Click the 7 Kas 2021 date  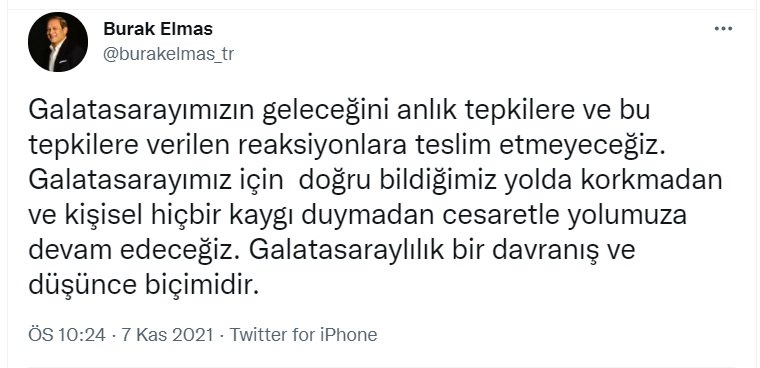(x=167, y=335)
